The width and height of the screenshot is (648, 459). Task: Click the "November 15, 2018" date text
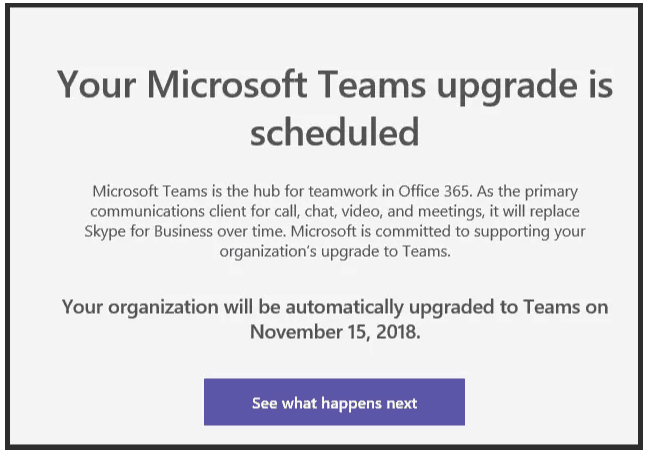(x=334, y=331)
